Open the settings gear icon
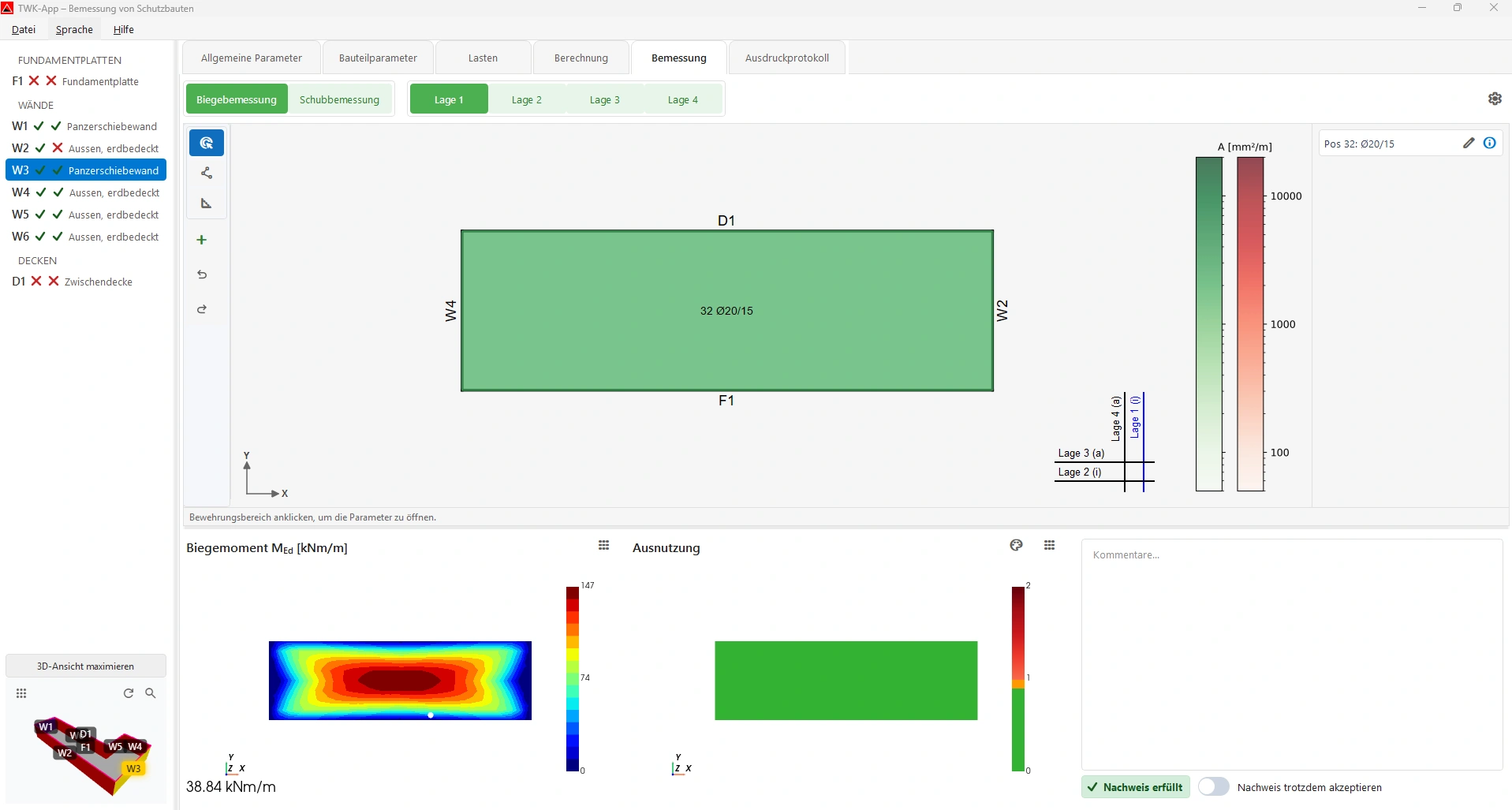Image resolution: width=1512 pixels, height=810 pixels. pos(1495,99)
